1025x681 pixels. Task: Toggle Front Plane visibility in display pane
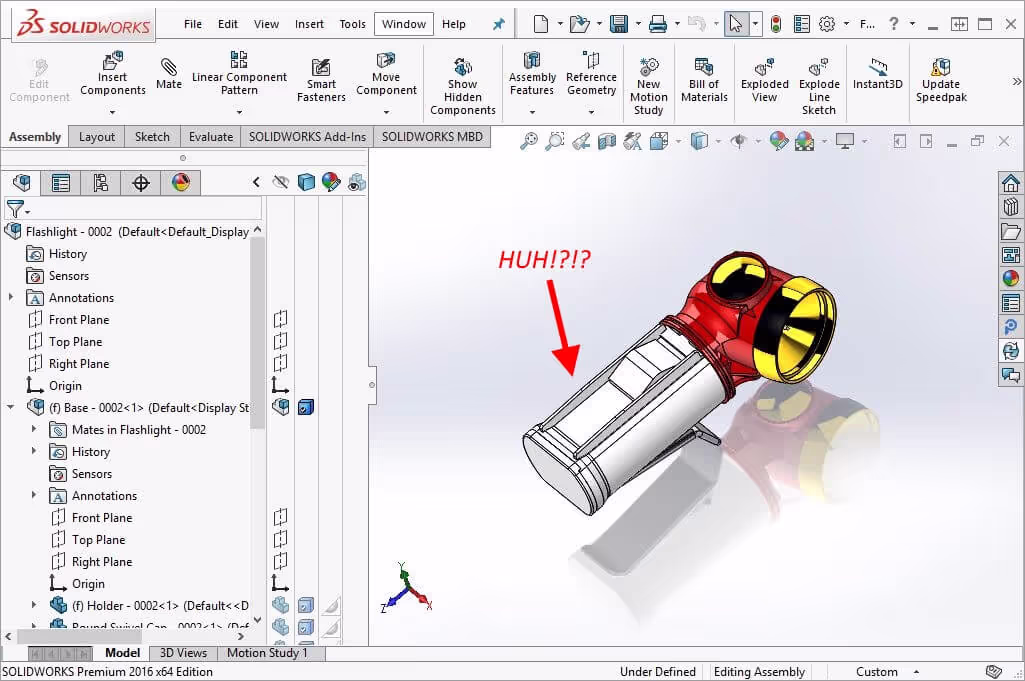click(280, 319)
